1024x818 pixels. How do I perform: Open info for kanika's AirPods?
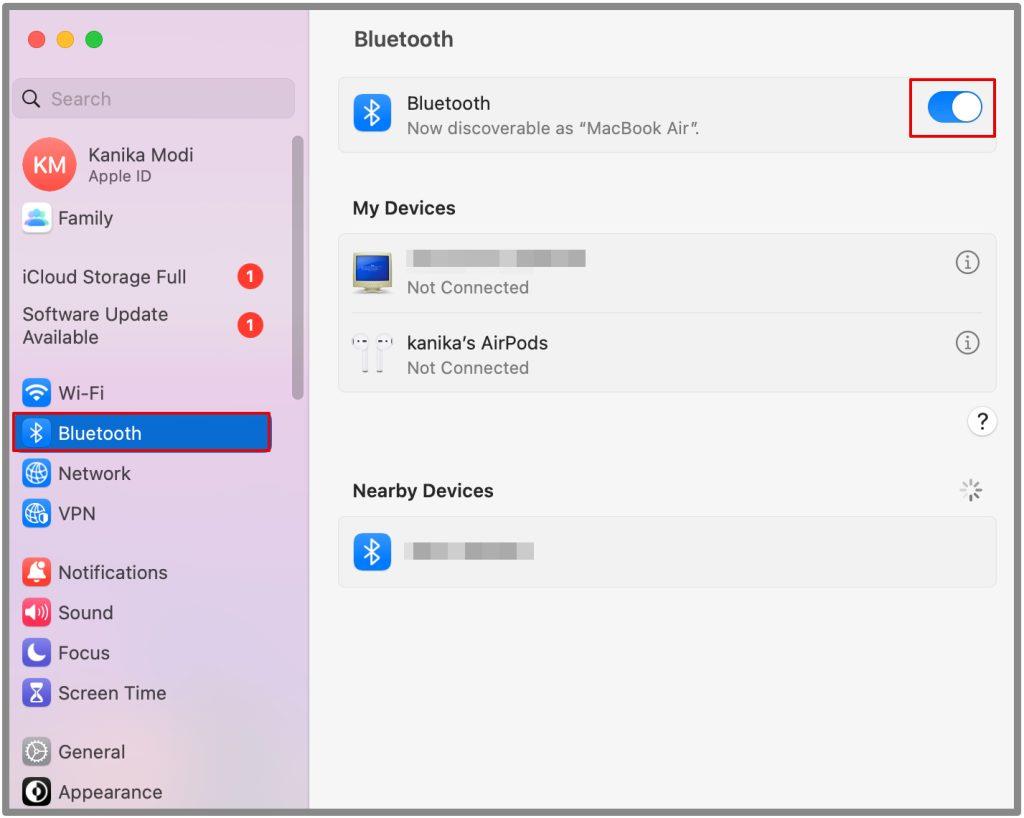point(967,342)
